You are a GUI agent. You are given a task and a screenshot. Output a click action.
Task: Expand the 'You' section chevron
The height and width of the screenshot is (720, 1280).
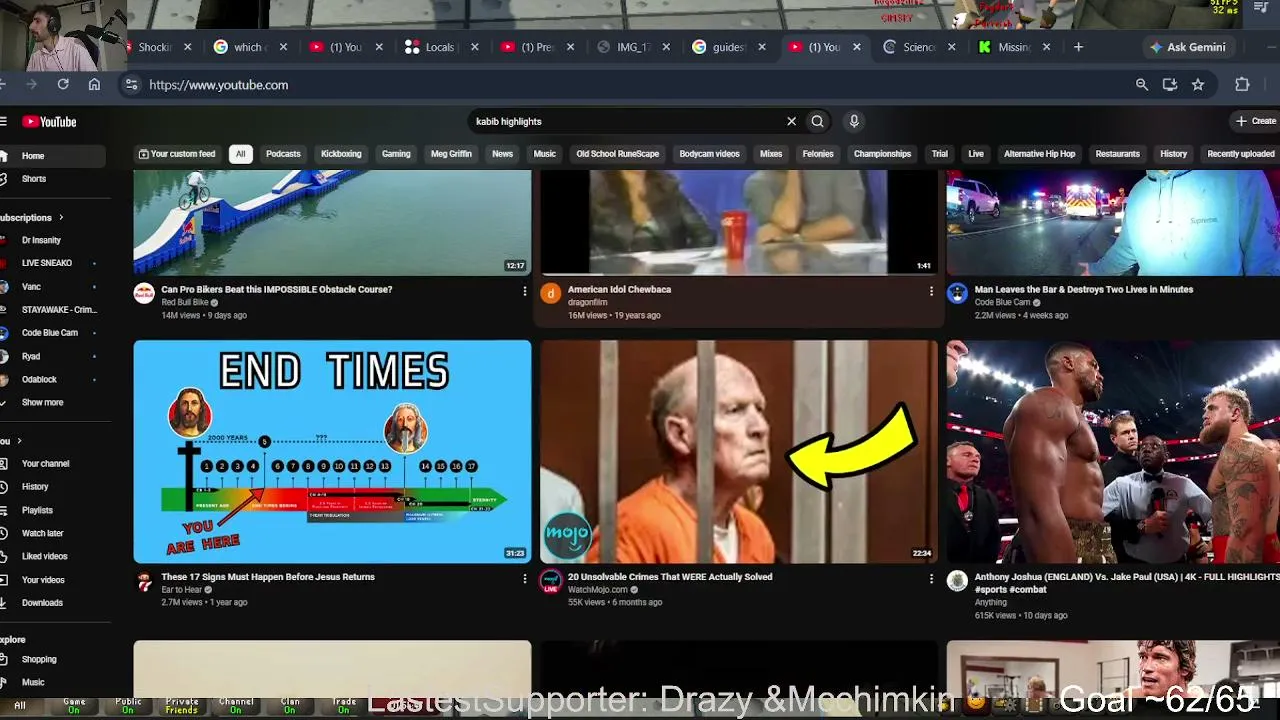[x=19, y=441]
